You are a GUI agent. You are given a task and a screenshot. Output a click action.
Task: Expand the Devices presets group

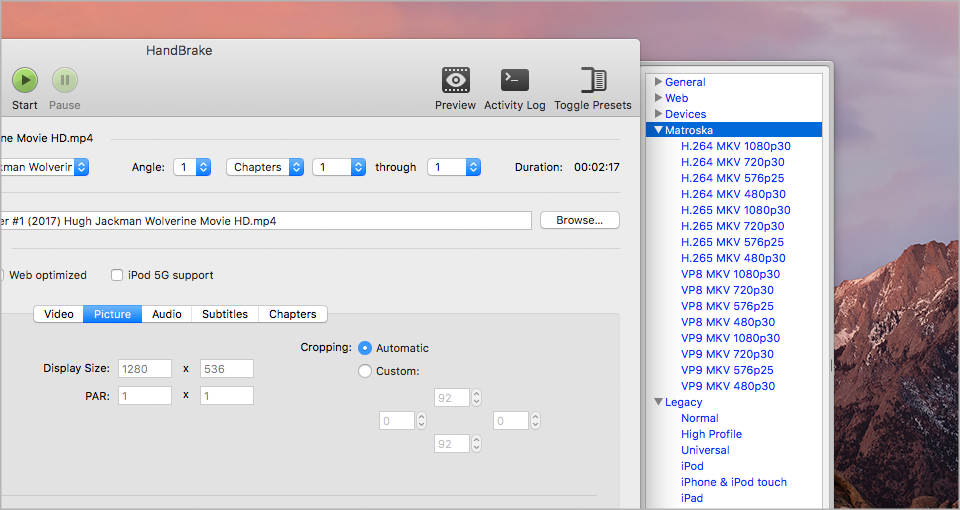click(659, 113)
